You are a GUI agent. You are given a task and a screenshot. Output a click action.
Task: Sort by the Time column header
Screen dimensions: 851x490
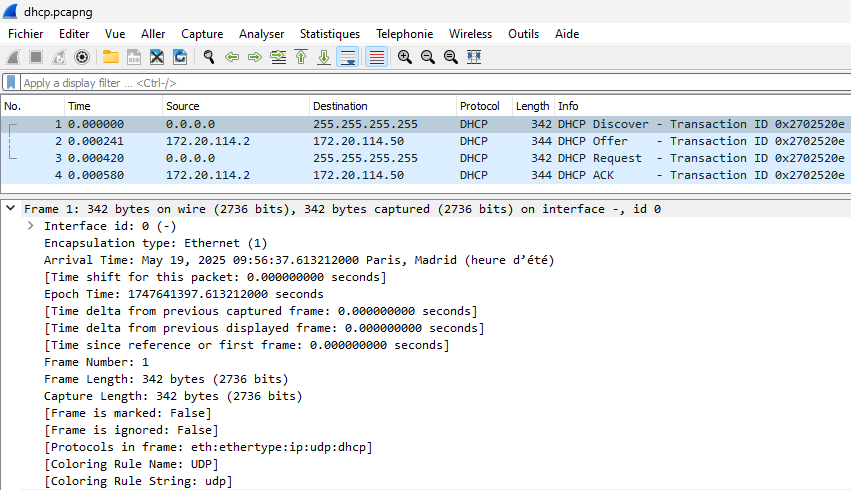113,106
